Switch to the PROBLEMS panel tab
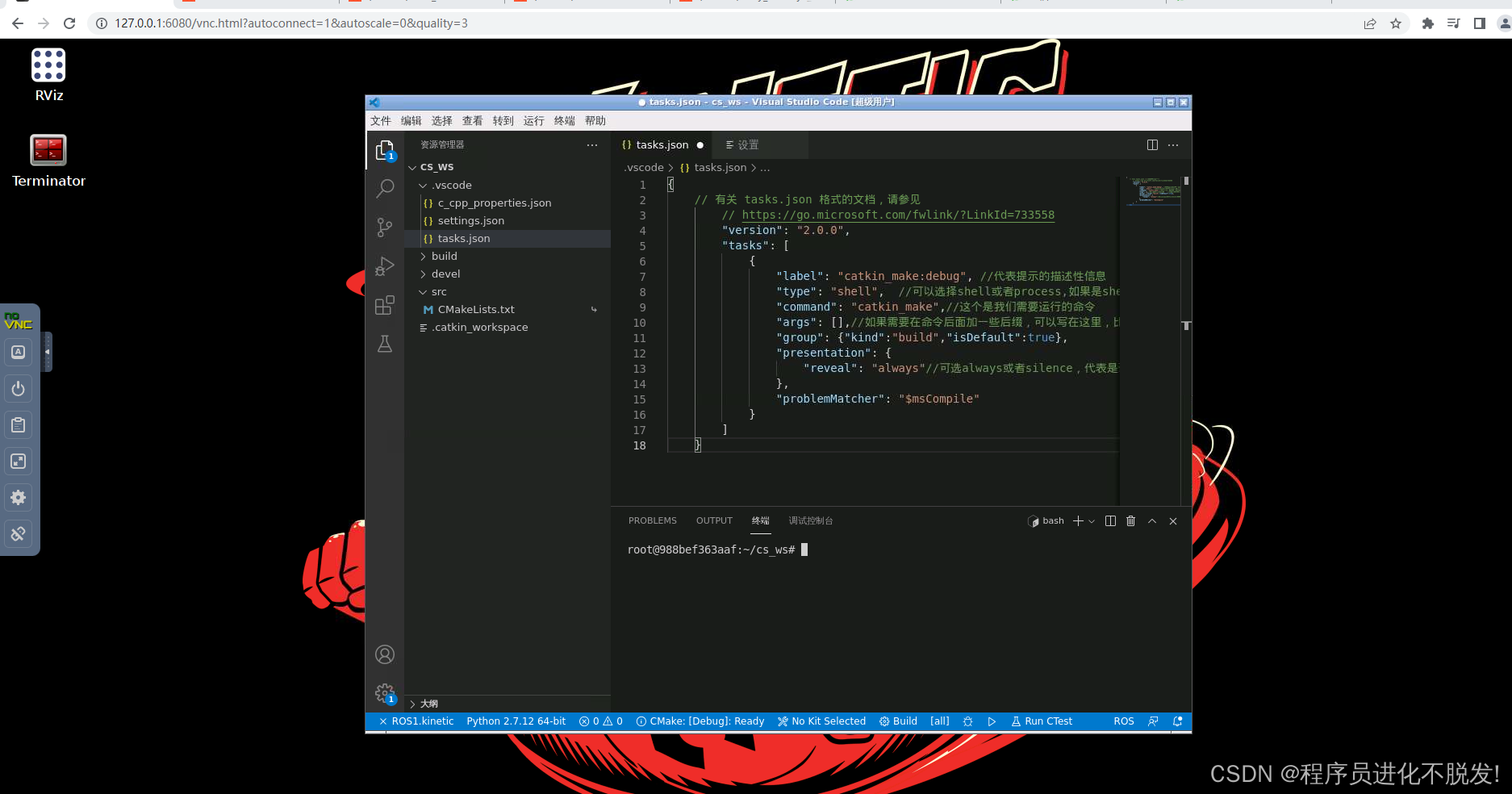The width and height of the screenshot is (1512, 794). click(653, 521)
